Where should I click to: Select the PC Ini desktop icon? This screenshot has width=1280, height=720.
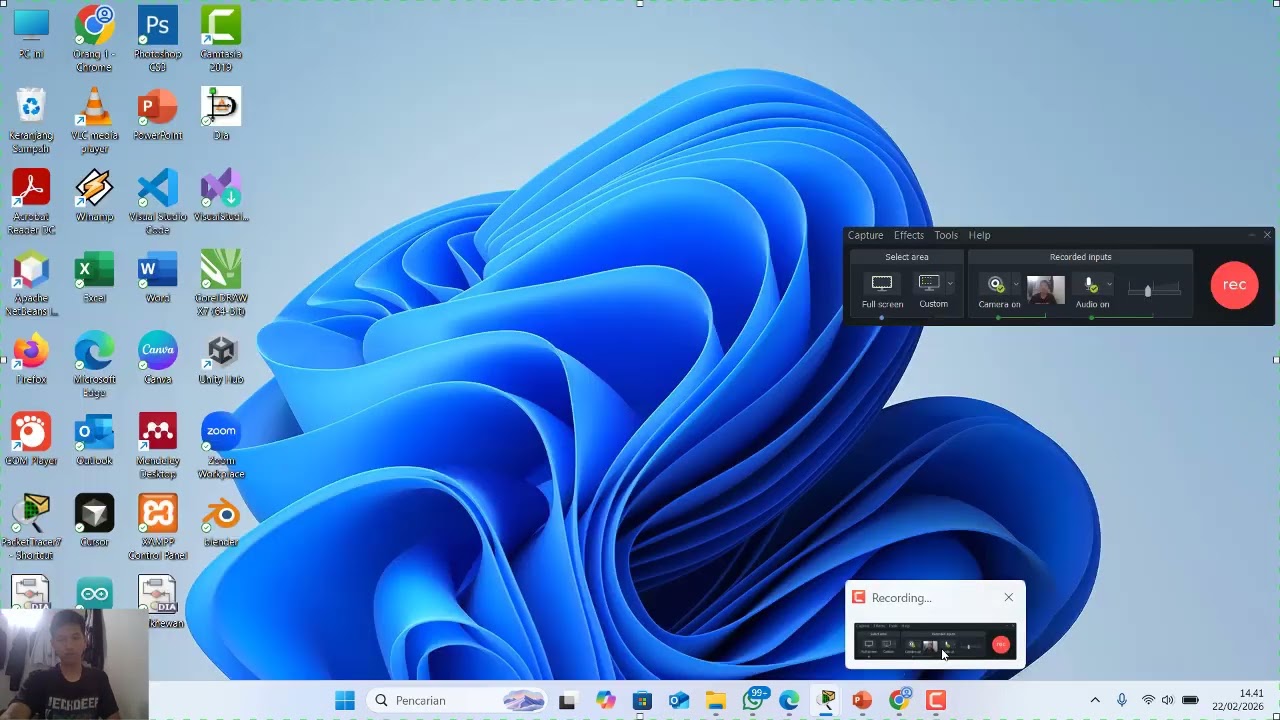pyautogui.click(x=31, y=34)
